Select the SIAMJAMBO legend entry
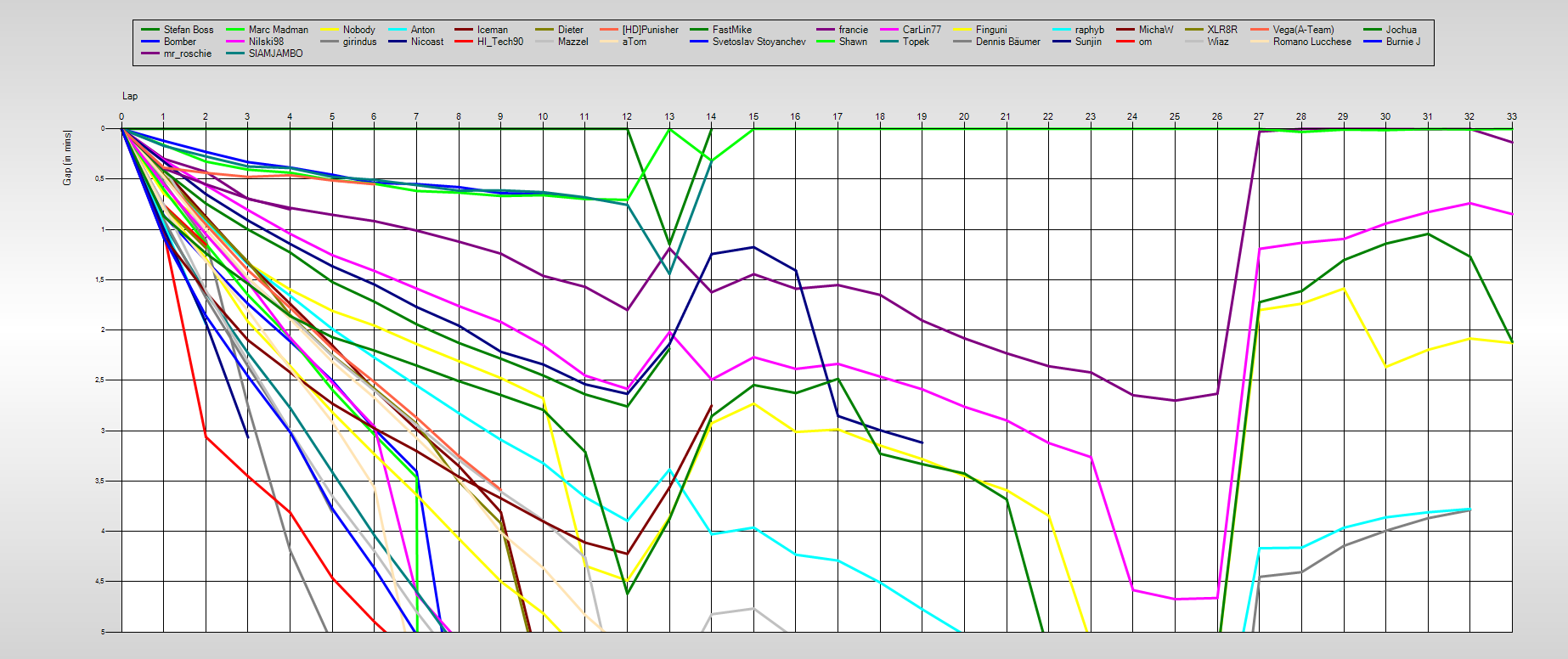 click(x=275, y=54)
